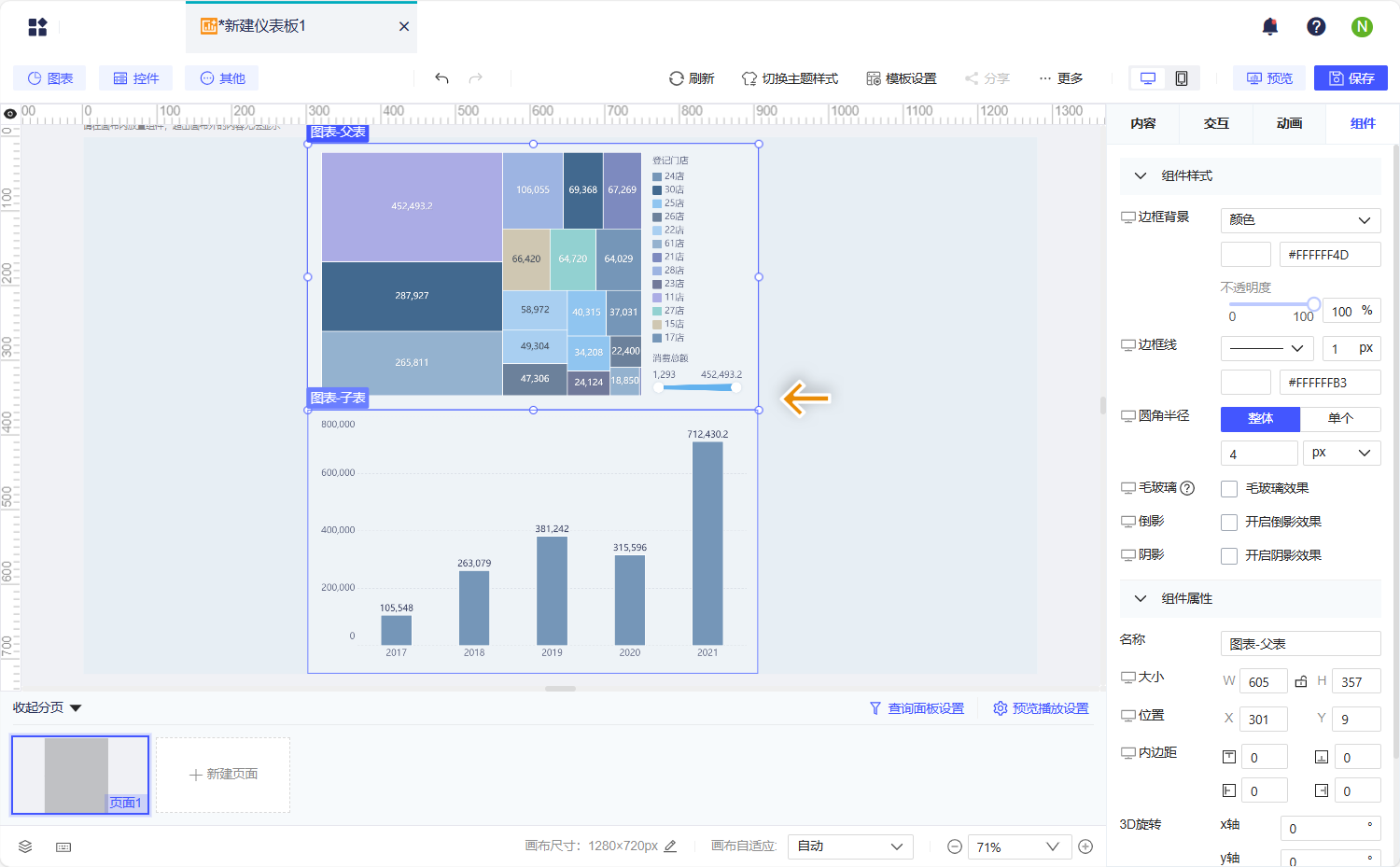Click the corner radius value field
The width and height of the screenshot is (1400, 867).
[x=1259, y=454]
